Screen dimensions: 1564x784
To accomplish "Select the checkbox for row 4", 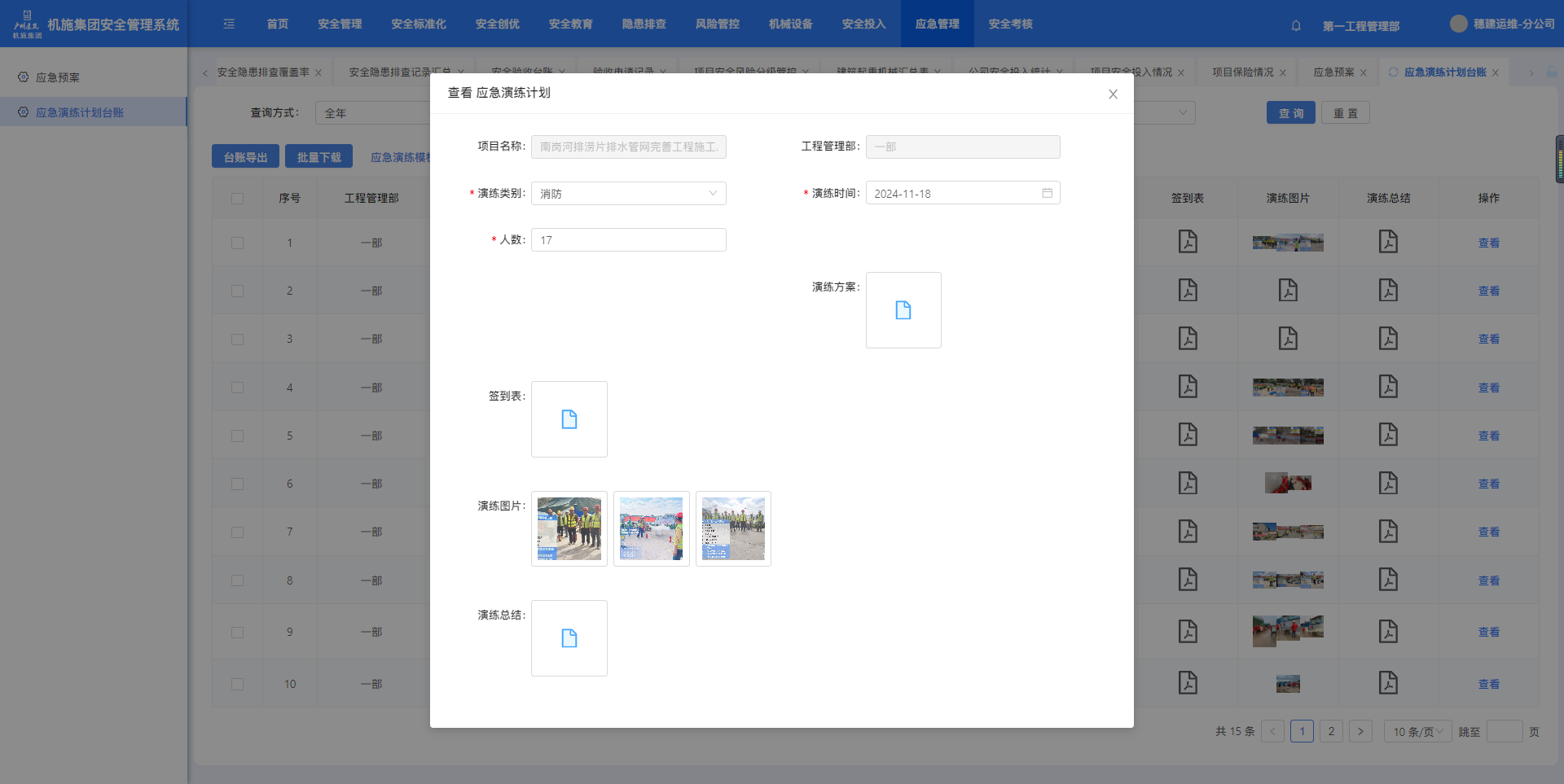I will 237,388.
